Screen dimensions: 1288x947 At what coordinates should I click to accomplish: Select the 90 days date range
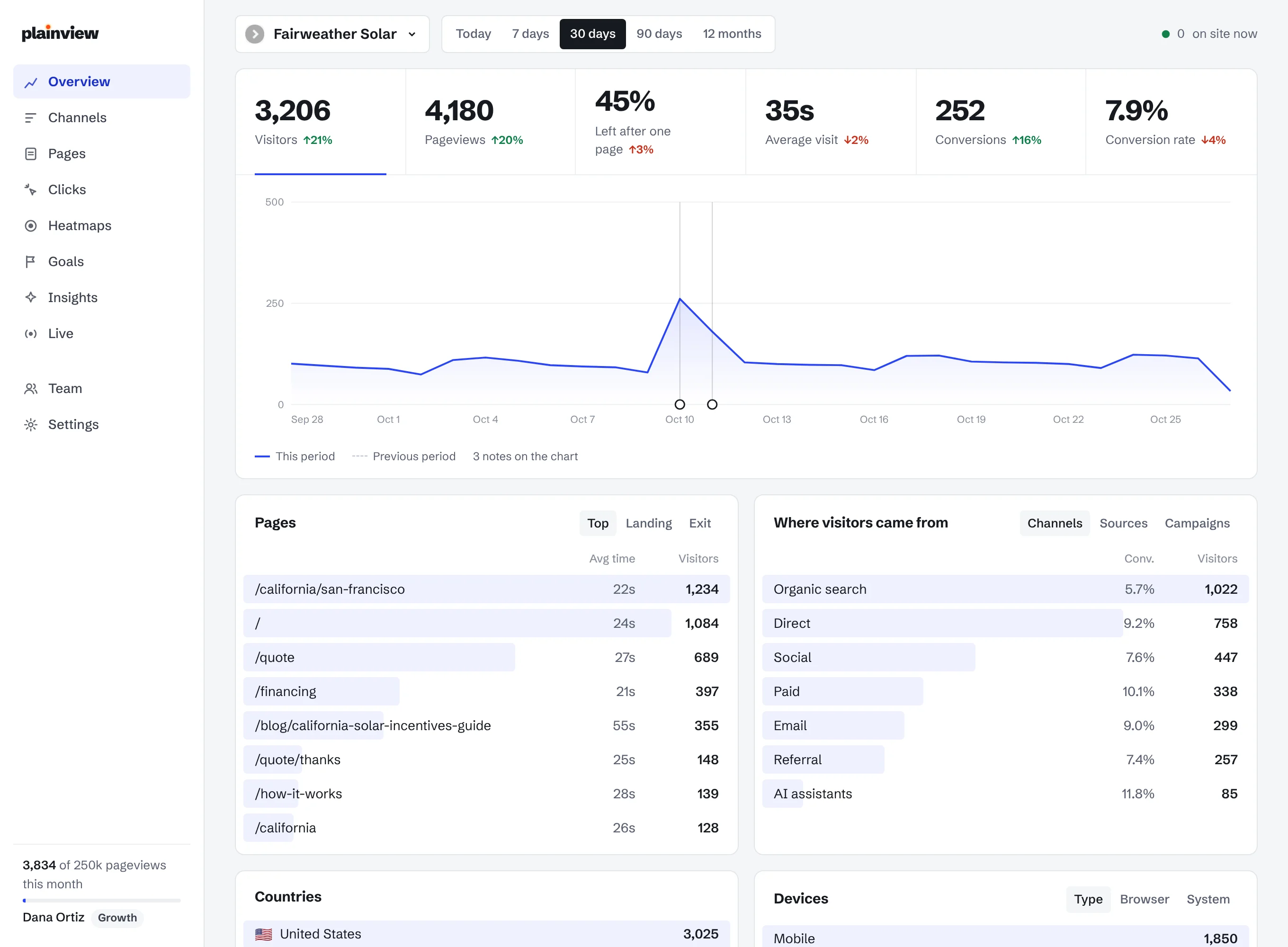(659, 34)
